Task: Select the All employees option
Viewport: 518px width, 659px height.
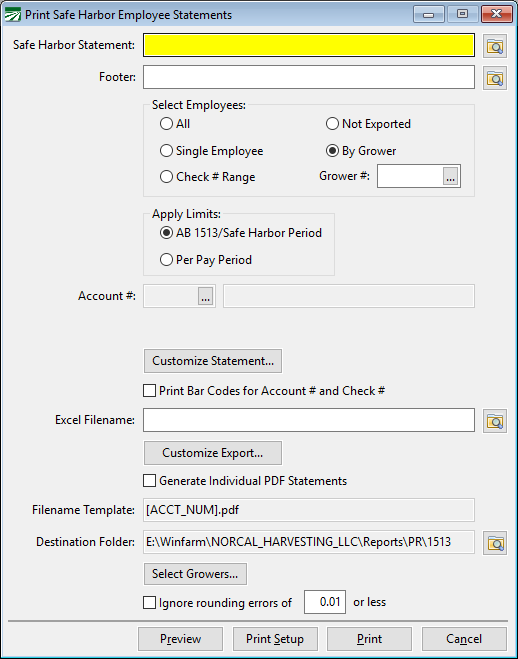Action: (x=175, y=124)
